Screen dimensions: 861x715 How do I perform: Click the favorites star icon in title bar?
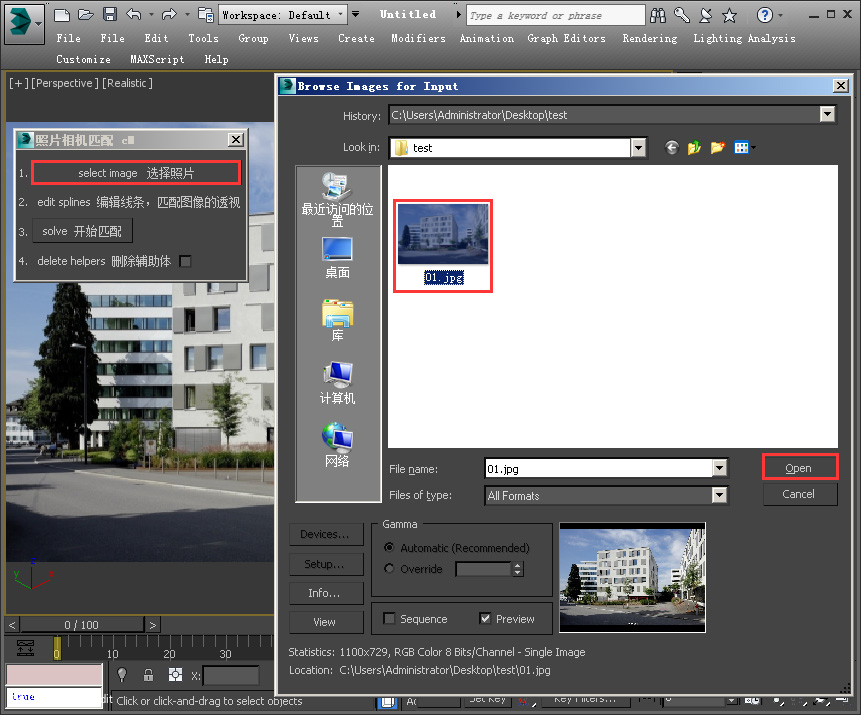click(x=729, y=15)
